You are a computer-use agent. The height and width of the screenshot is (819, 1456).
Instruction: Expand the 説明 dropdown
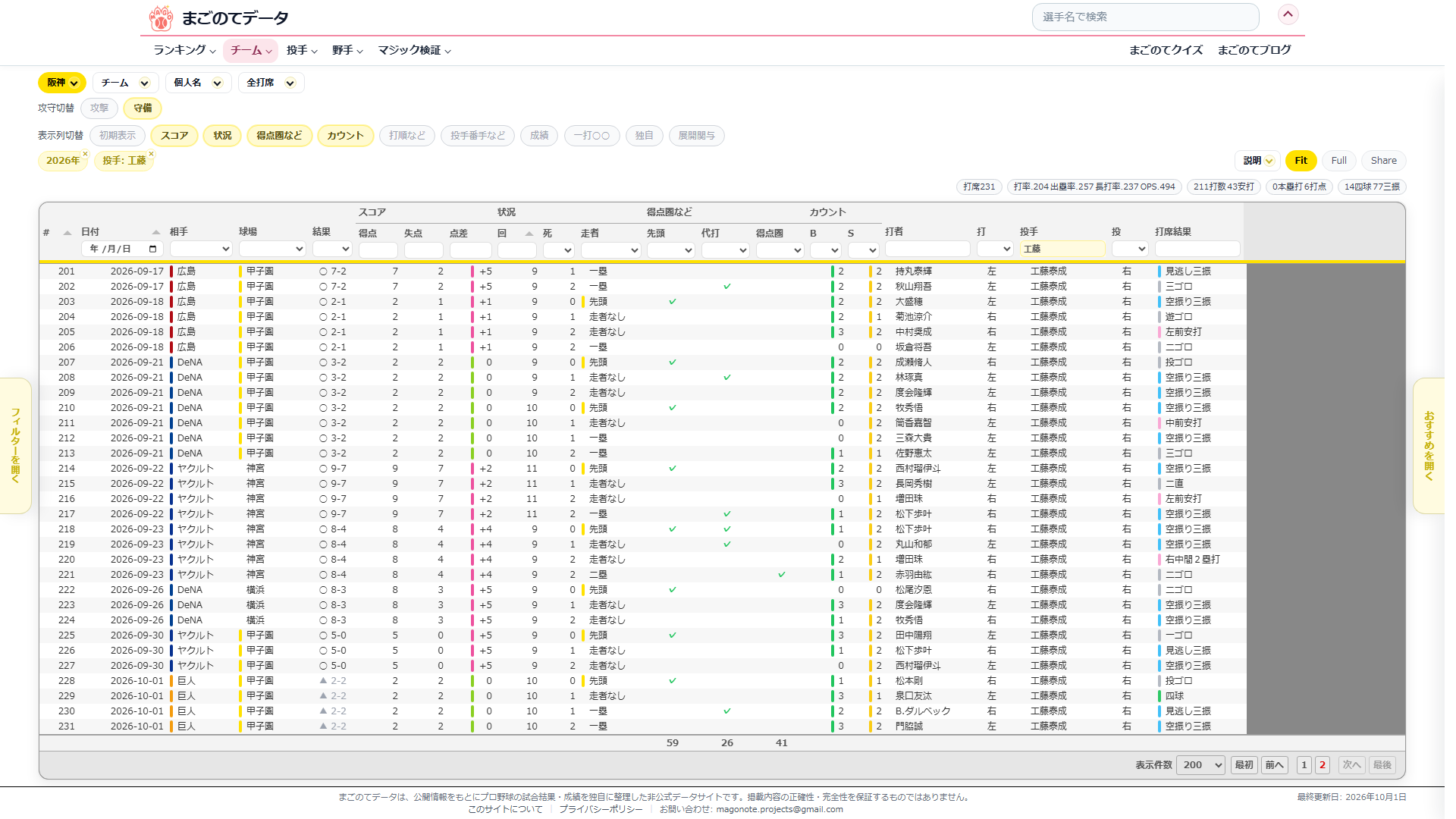click(1258, 161)
